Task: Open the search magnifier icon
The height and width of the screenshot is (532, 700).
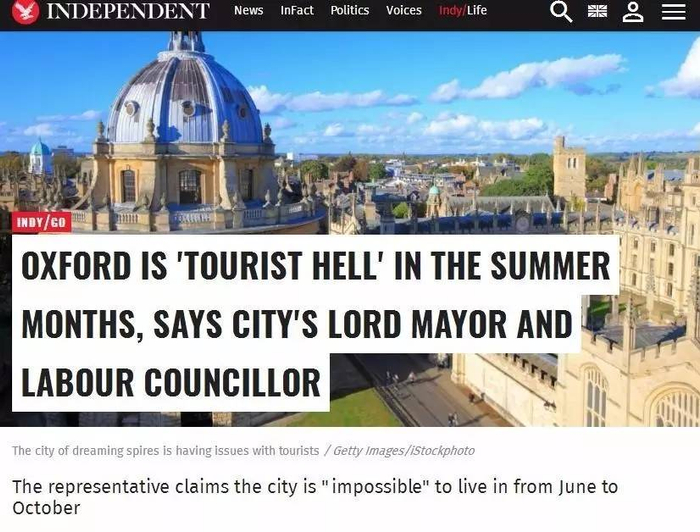Action: pos(561,11)
